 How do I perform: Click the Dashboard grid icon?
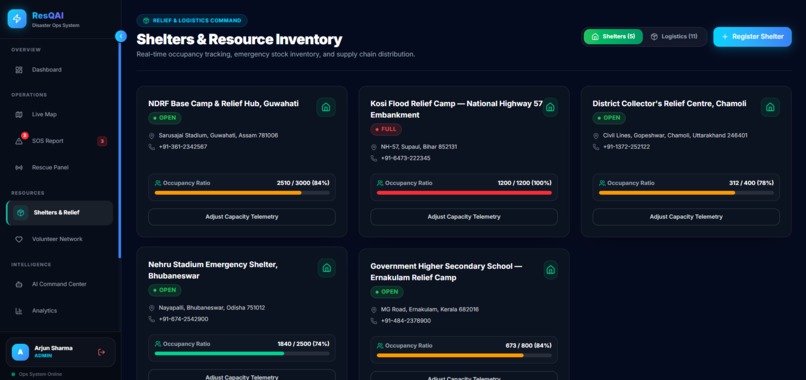[19, 70]
